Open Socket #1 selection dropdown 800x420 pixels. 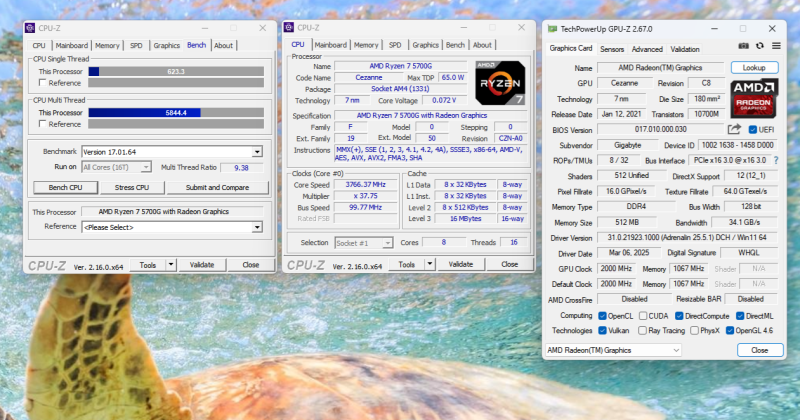[x=387, y=243]
